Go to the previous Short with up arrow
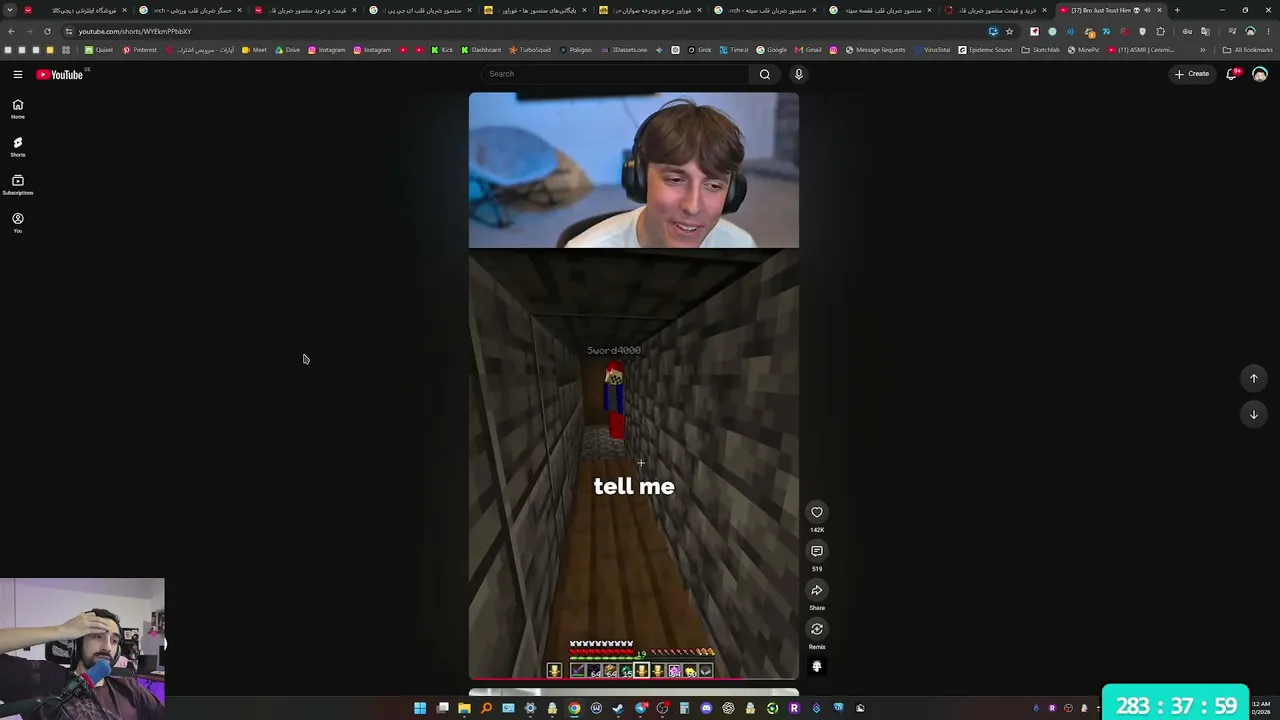The height and width of the screenshot is (720, 1280). (1254, 378)
